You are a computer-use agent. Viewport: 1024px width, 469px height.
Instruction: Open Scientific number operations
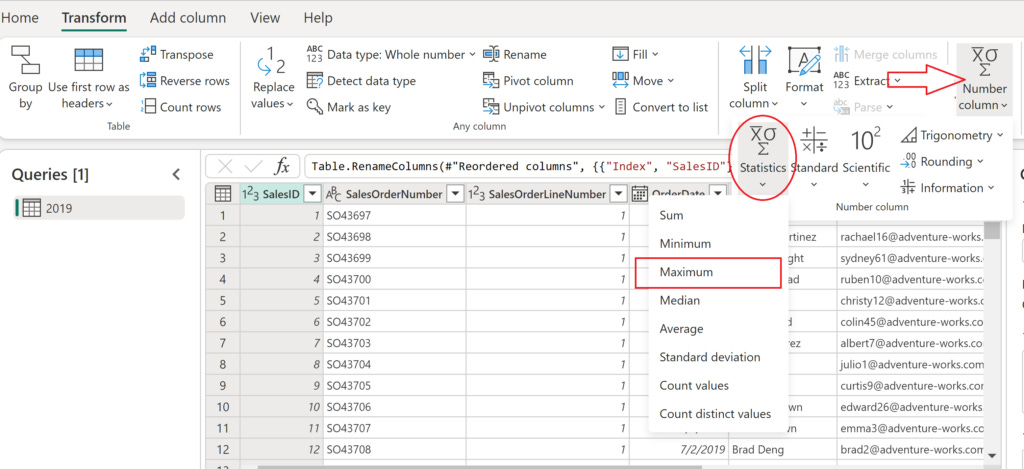[866, 157]
